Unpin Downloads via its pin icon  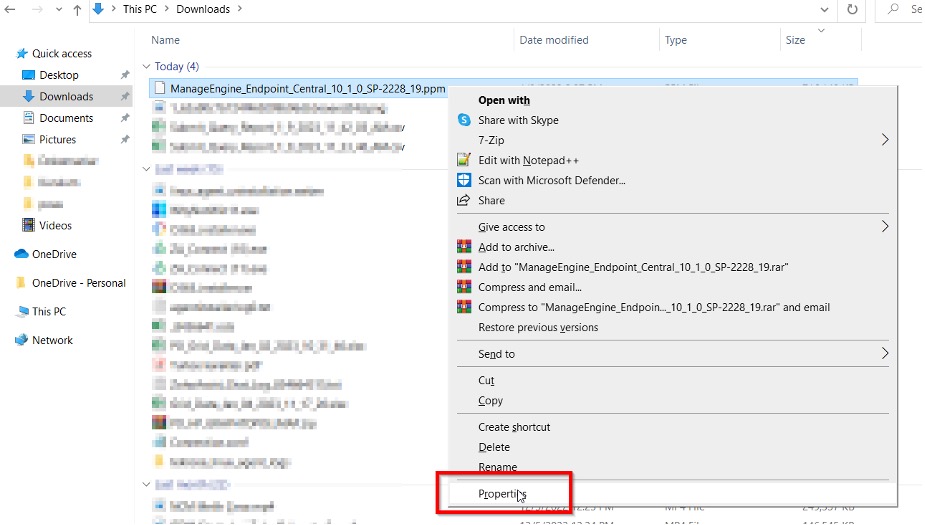point(124,96)
